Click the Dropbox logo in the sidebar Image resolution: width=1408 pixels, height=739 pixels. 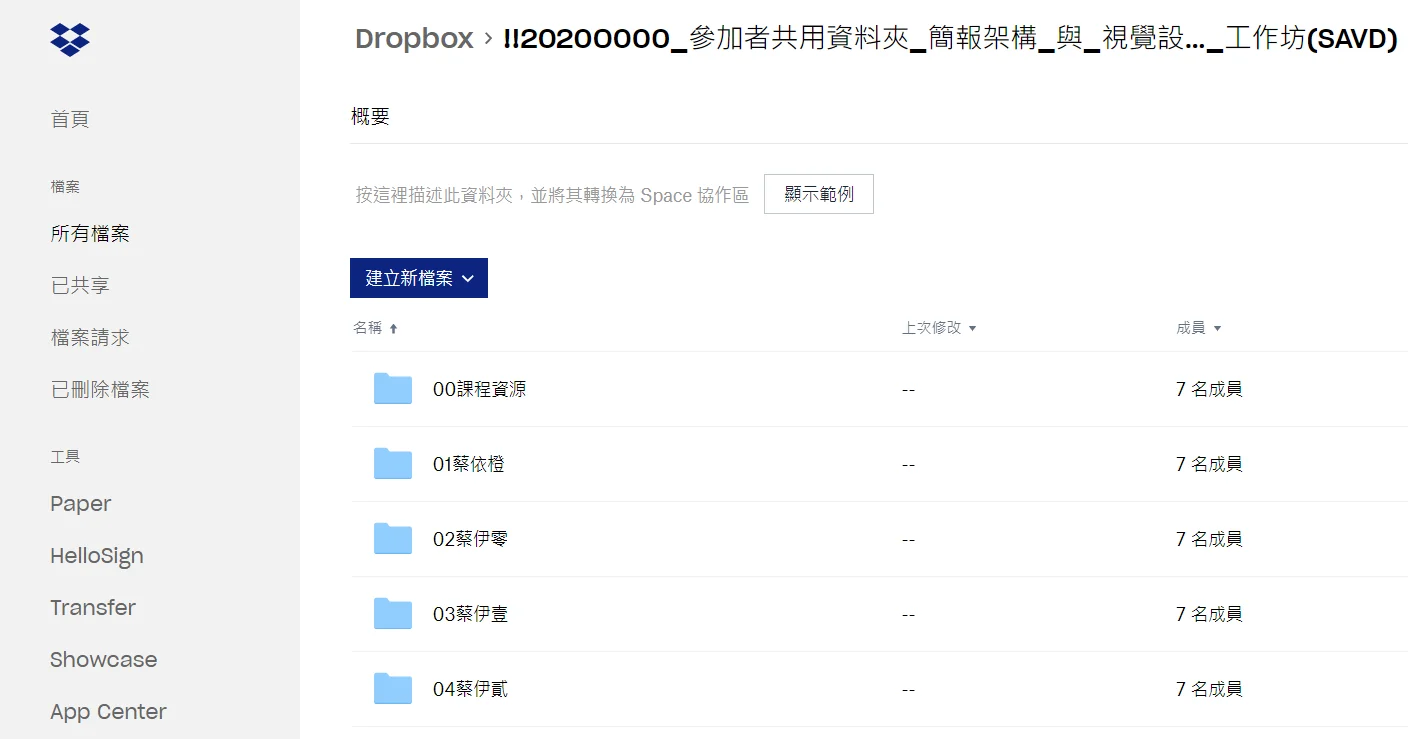point(70,39)
